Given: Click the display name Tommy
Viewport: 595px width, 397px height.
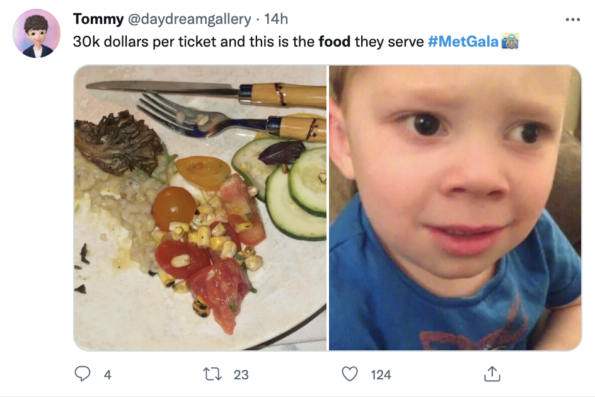Looking at the screenshot, I should point(98,19).
